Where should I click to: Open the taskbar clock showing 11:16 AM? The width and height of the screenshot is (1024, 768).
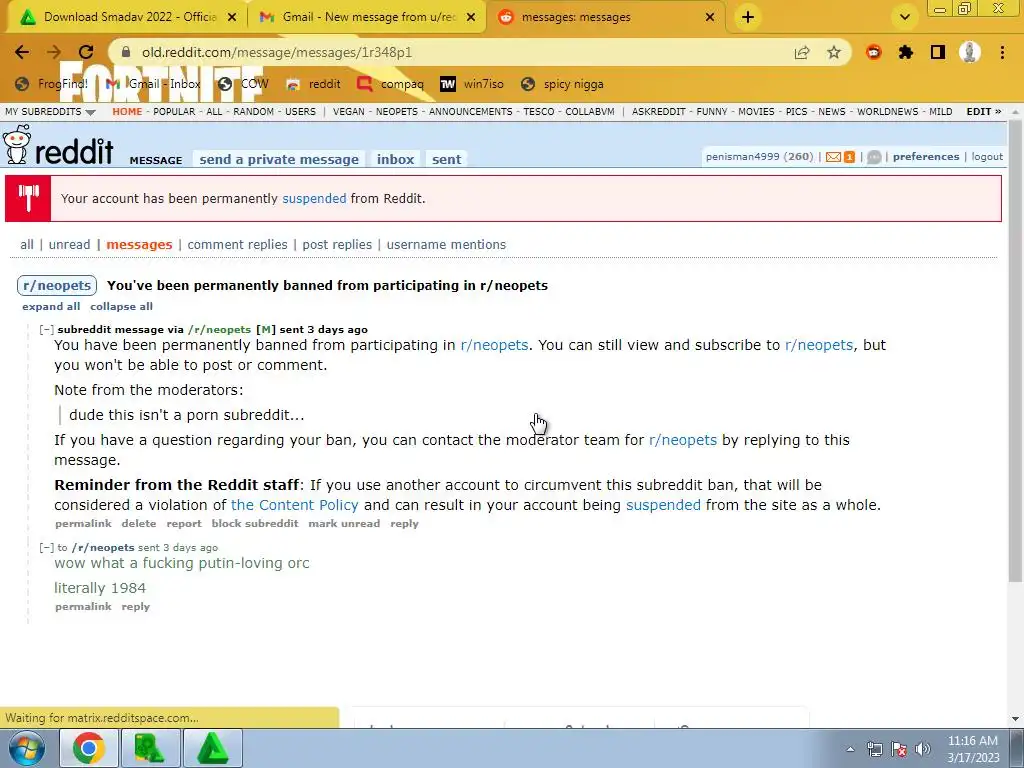click(973, 749)
